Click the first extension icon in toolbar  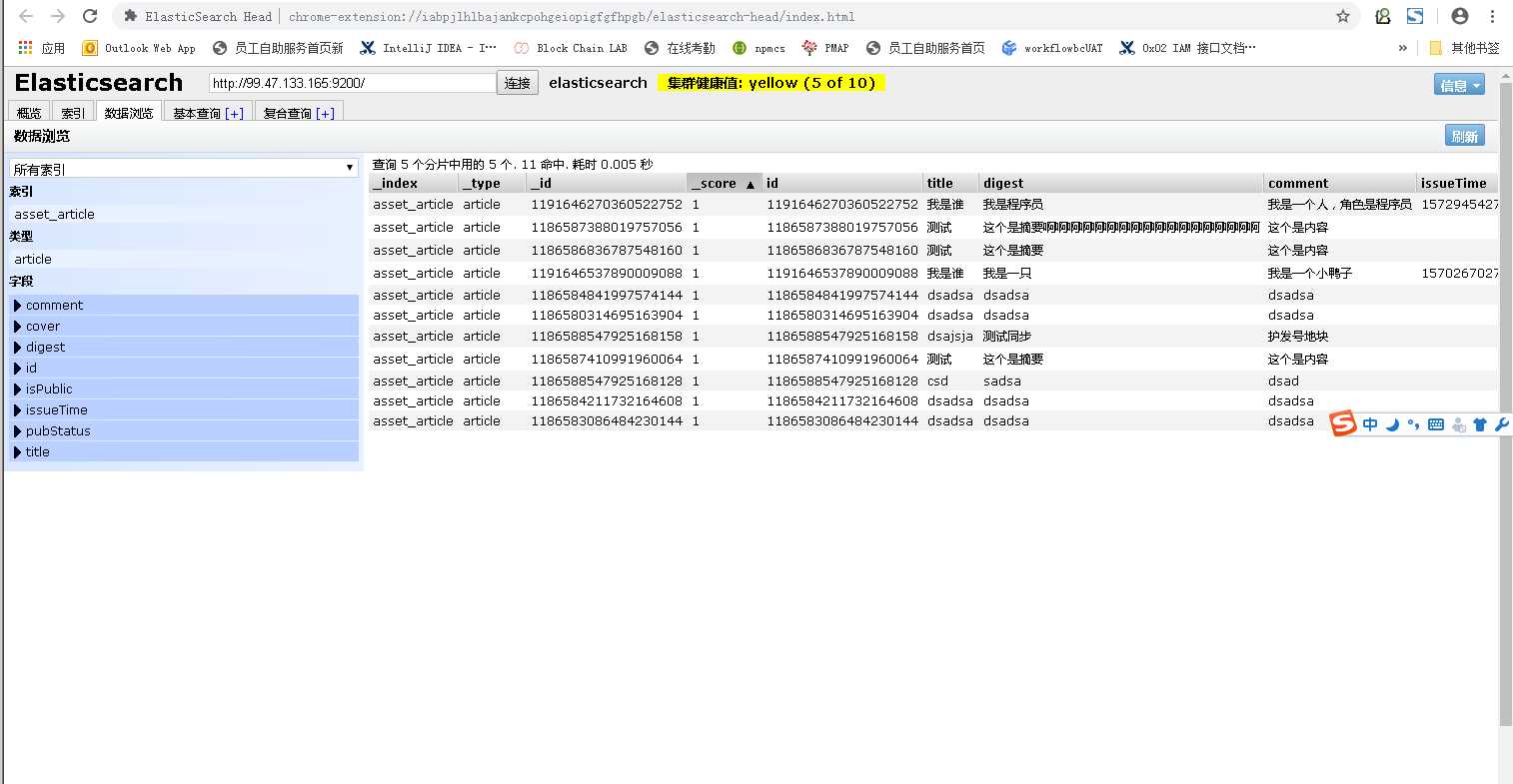(1383, 16)
